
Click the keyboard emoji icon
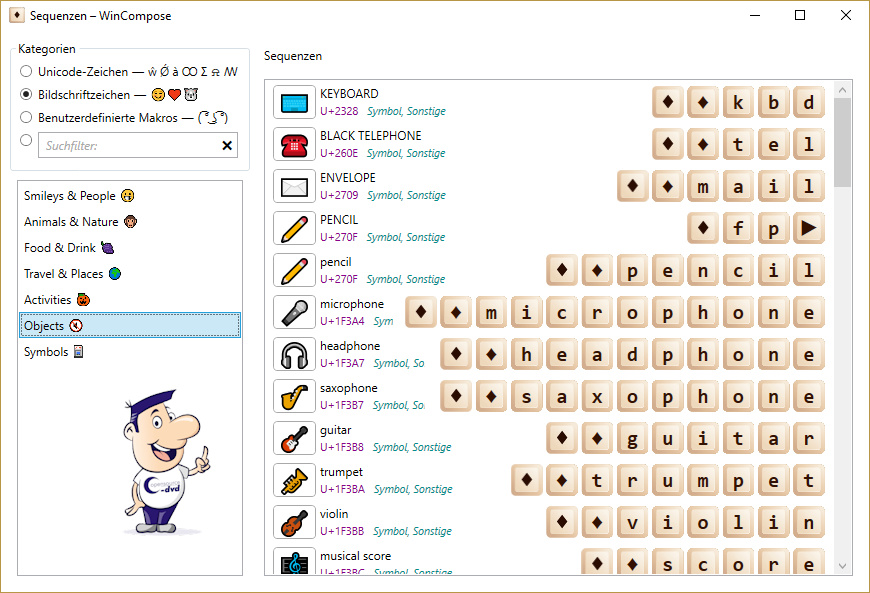[x=294, y=103]
